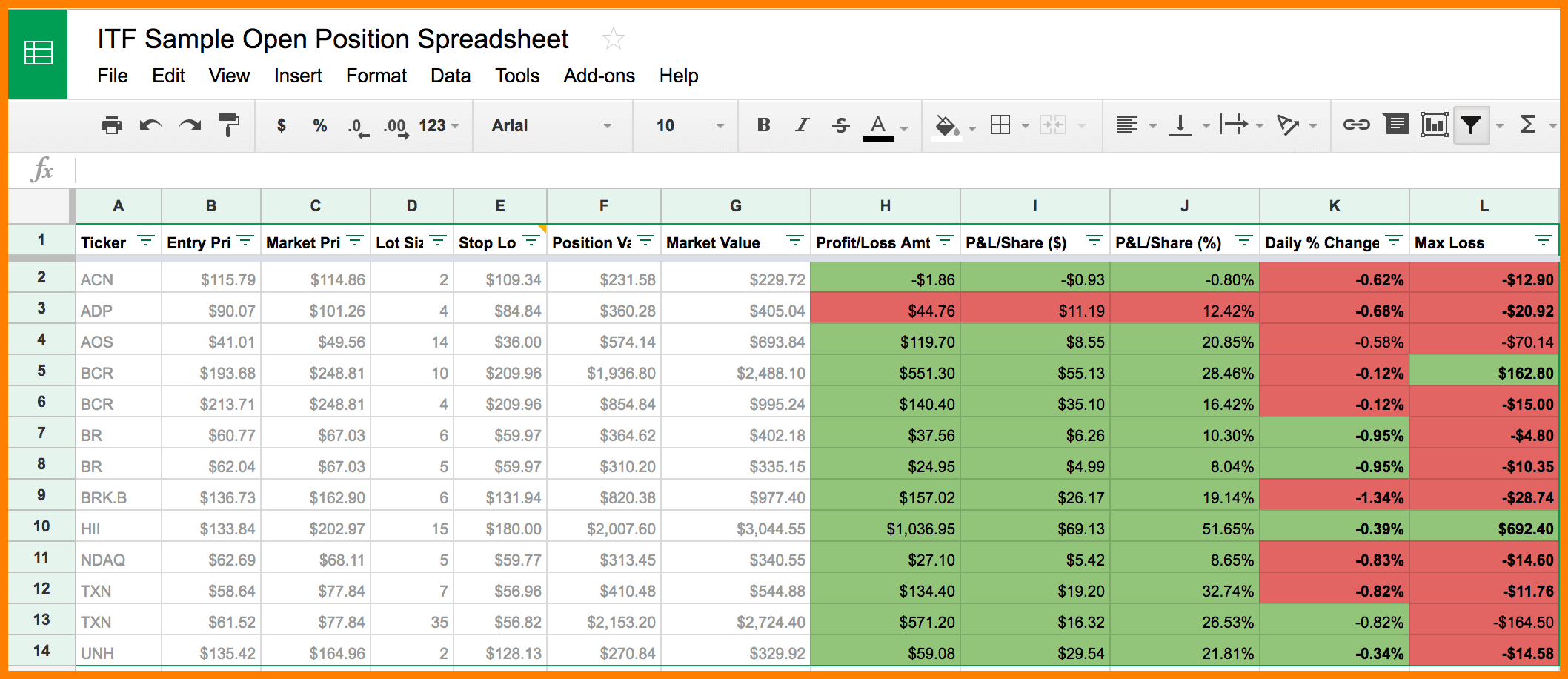Click the Functions sigma icon
Viewport: 1568px width, 679px height.
click(x=1527, y=125)
